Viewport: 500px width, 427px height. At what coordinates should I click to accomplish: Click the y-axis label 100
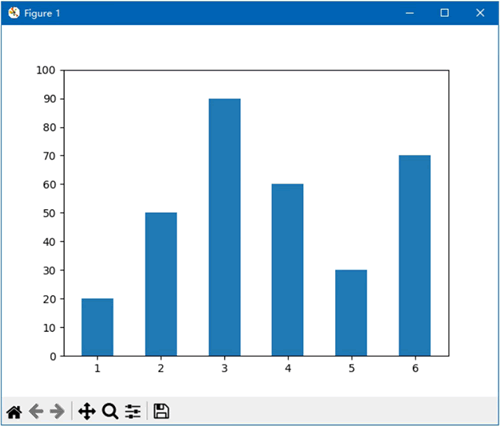(46, 70)
